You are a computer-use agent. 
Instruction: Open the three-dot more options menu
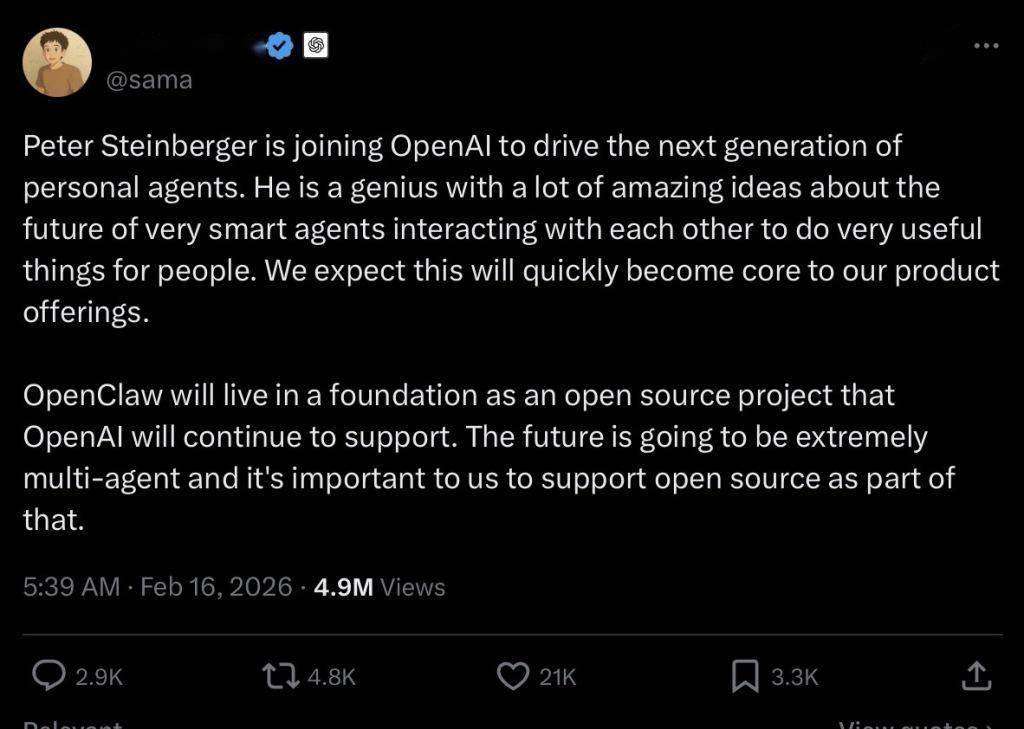[x=985, y=45]
